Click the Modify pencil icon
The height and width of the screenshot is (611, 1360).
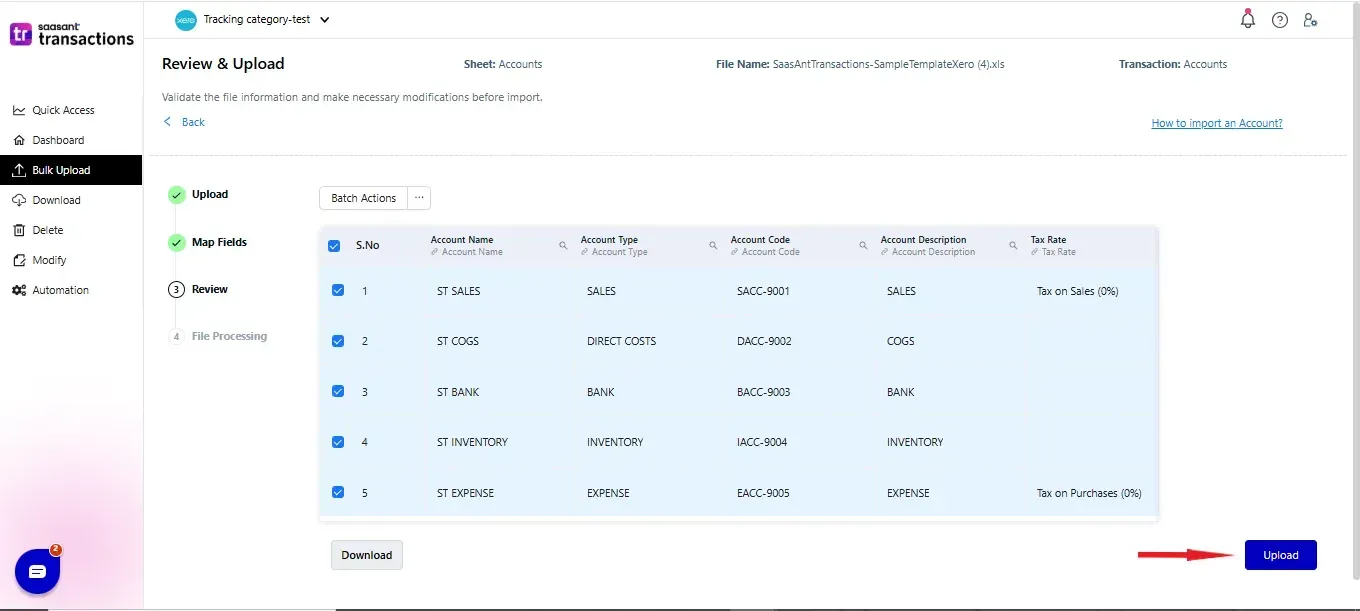click(19, 260)
